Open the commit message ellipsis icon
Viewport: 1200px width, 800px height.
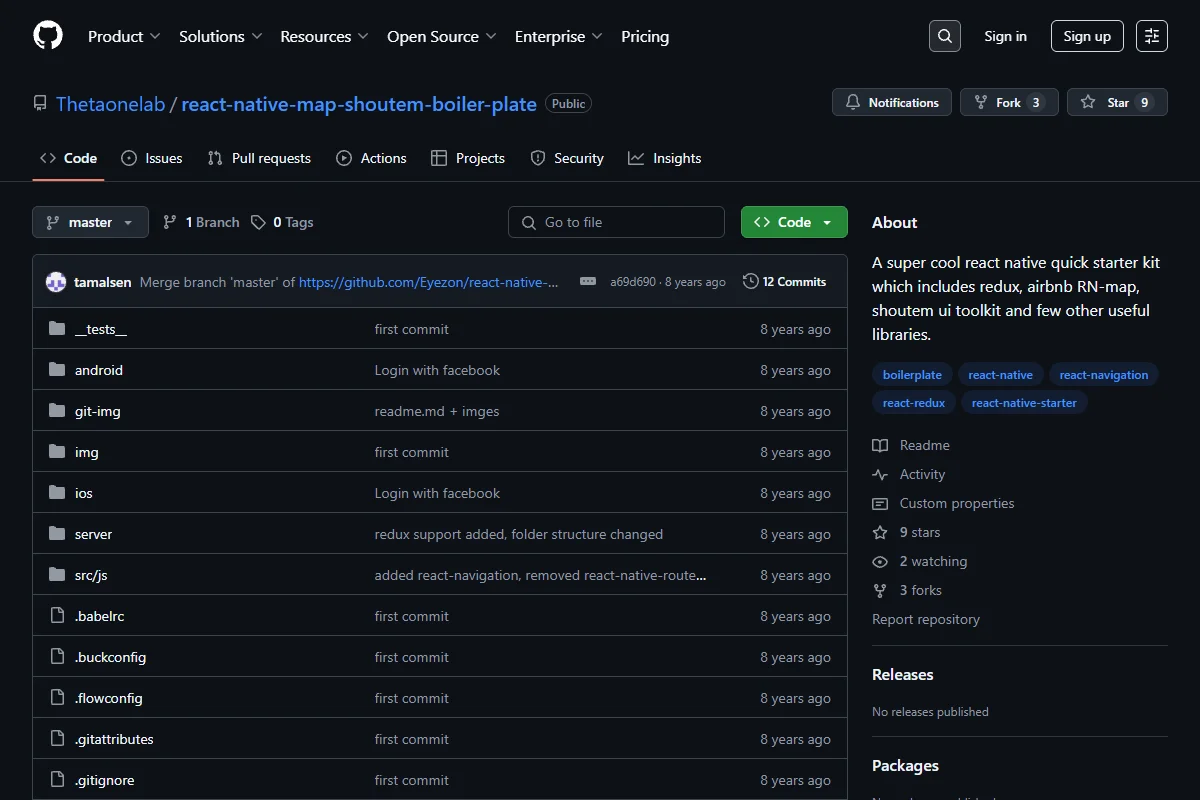tap(588, 282)
